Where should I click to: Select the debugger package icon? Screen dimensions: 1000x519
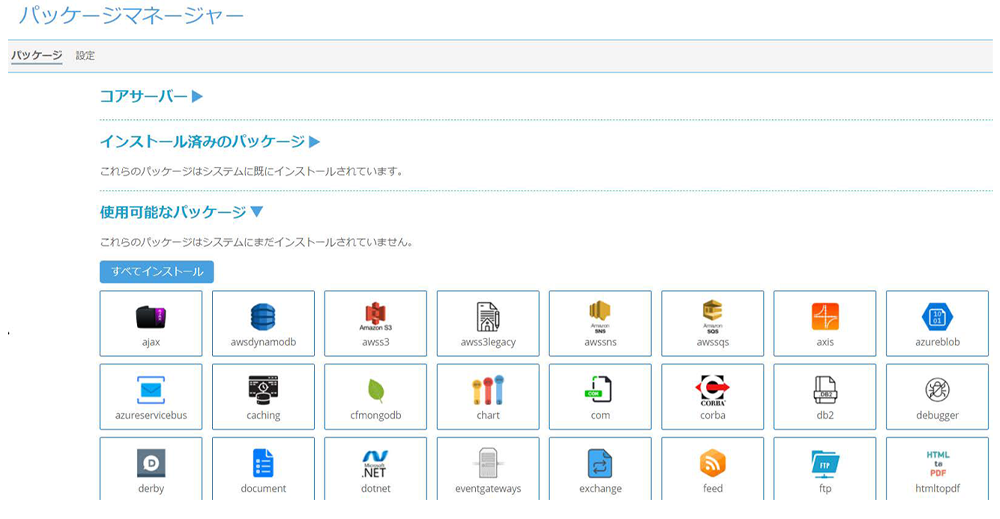937,390
